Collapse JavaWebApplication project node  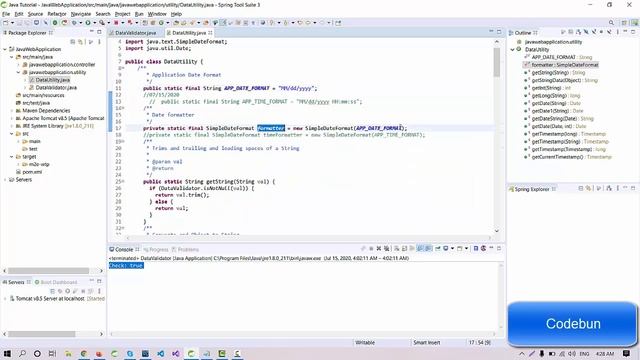5,49
